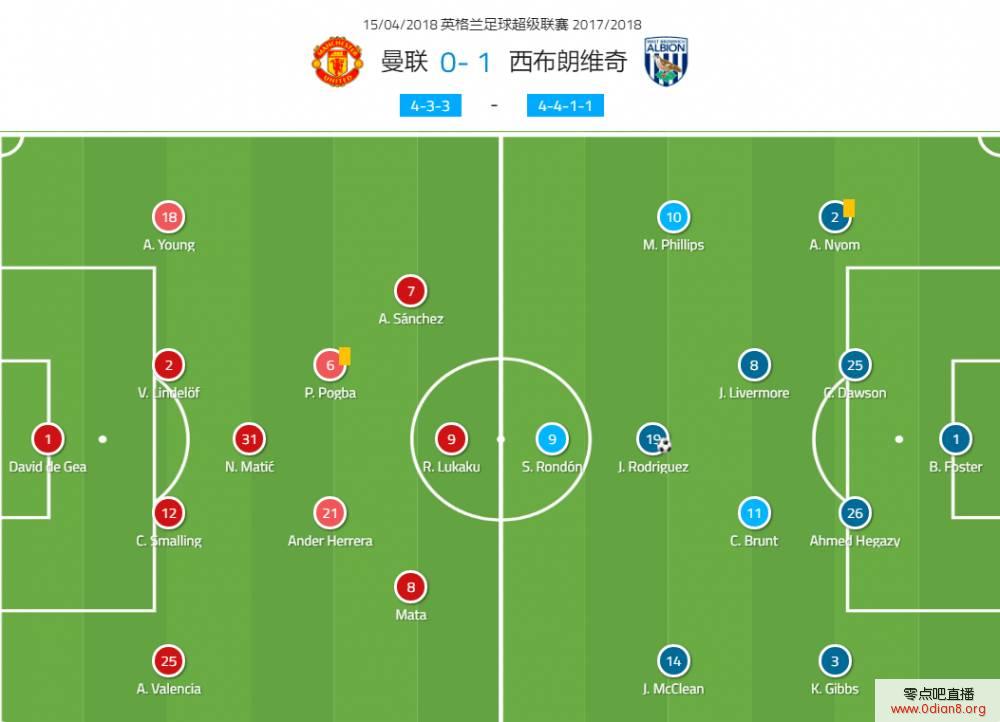
Task: Click the goal ball icon on J. Rodriguez
Action: click(665, 445)
